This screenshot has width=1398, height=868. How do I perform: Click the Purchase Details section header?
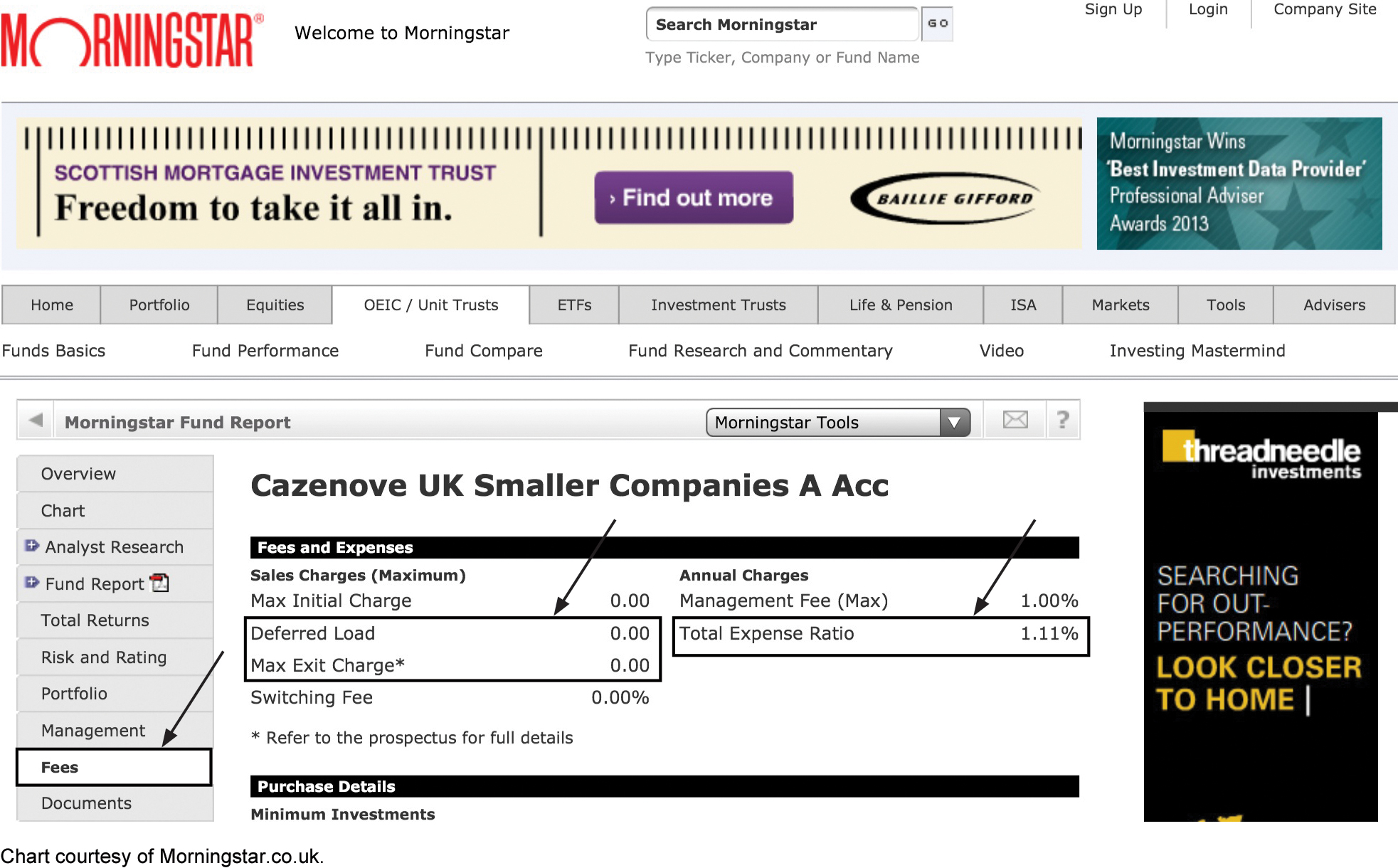664,786
